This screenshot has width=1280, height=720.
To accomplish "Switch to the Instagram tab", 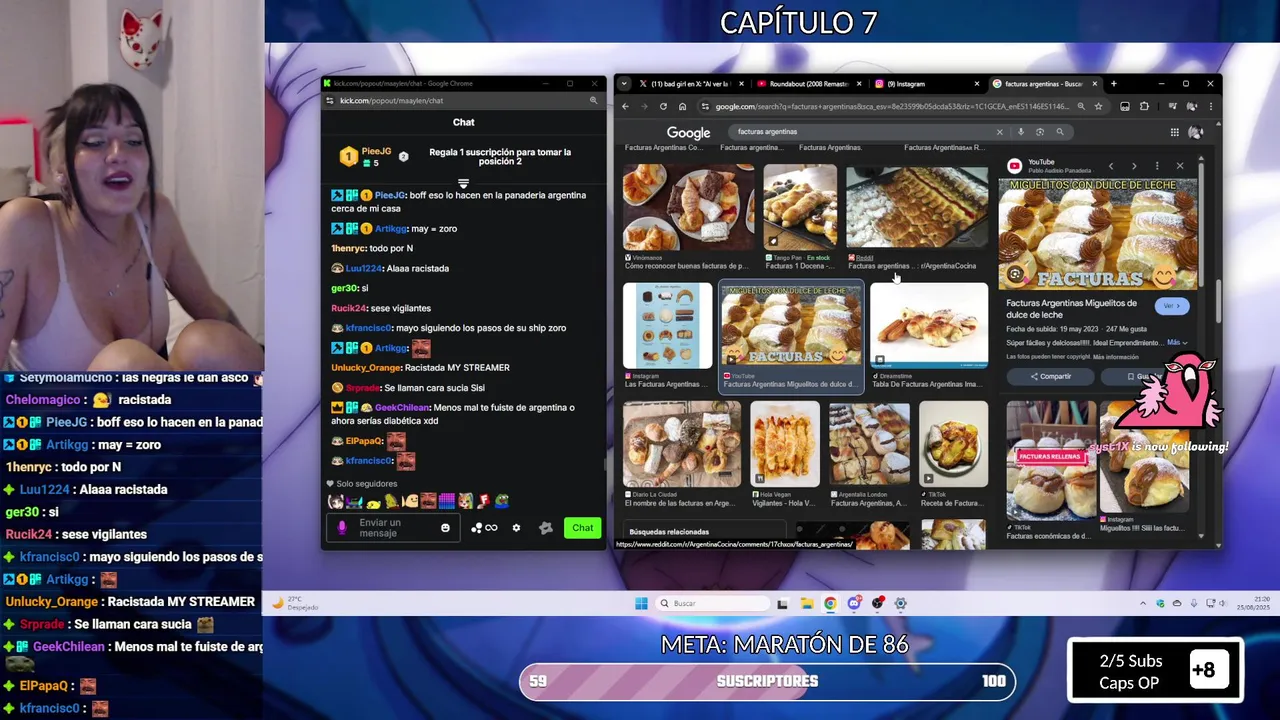I will click(x=925, y=84).
